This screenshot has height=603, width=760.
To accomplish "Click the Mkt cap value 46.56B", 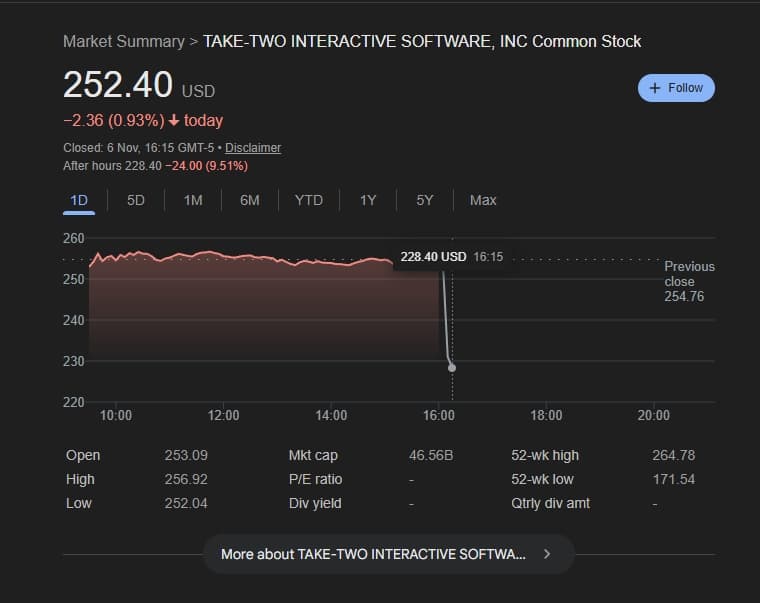I will pos(431,455).
